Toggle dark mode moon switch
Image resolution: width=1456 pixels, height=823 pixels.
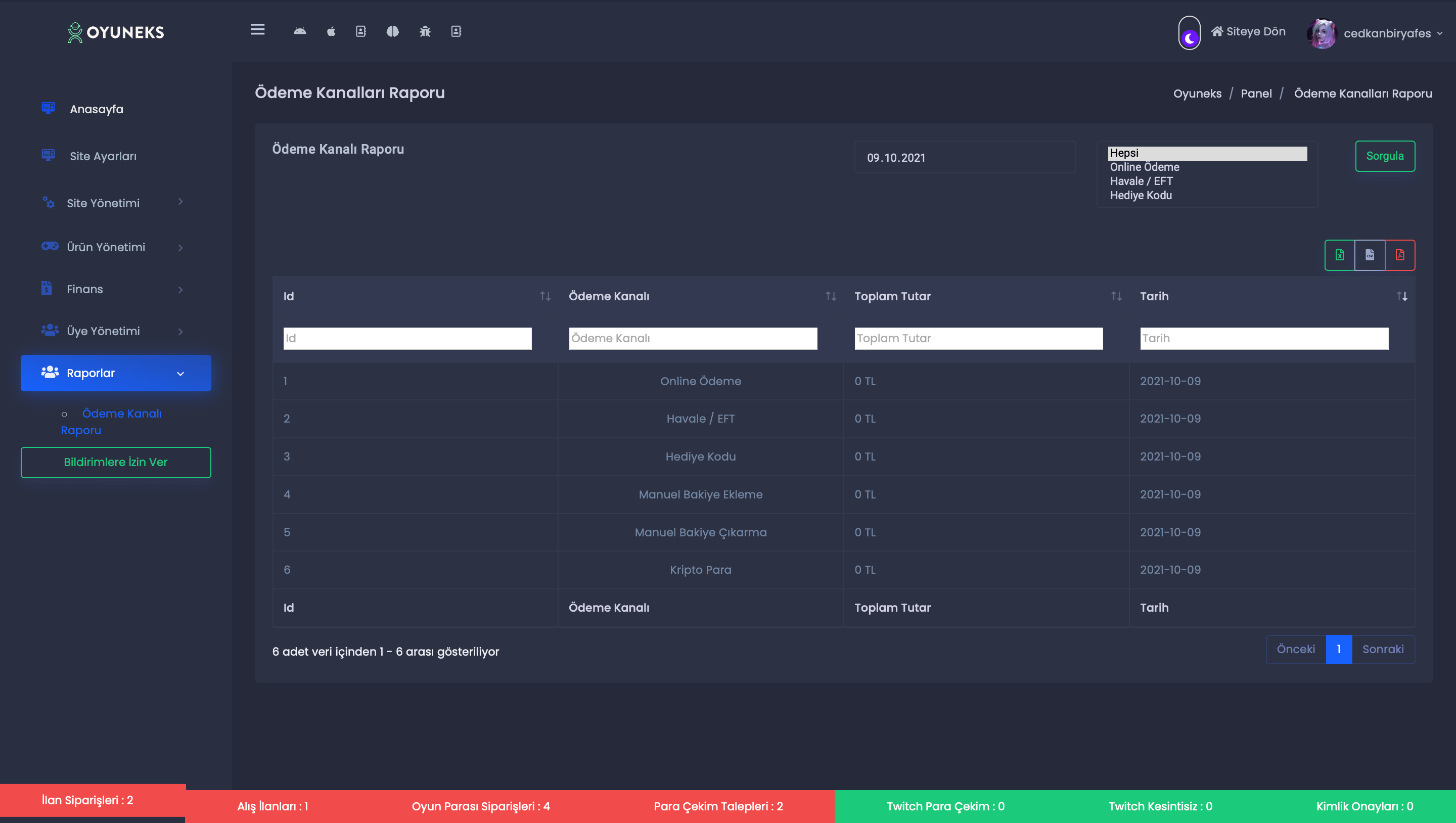pyautogui.click(x=1189, y=33)
